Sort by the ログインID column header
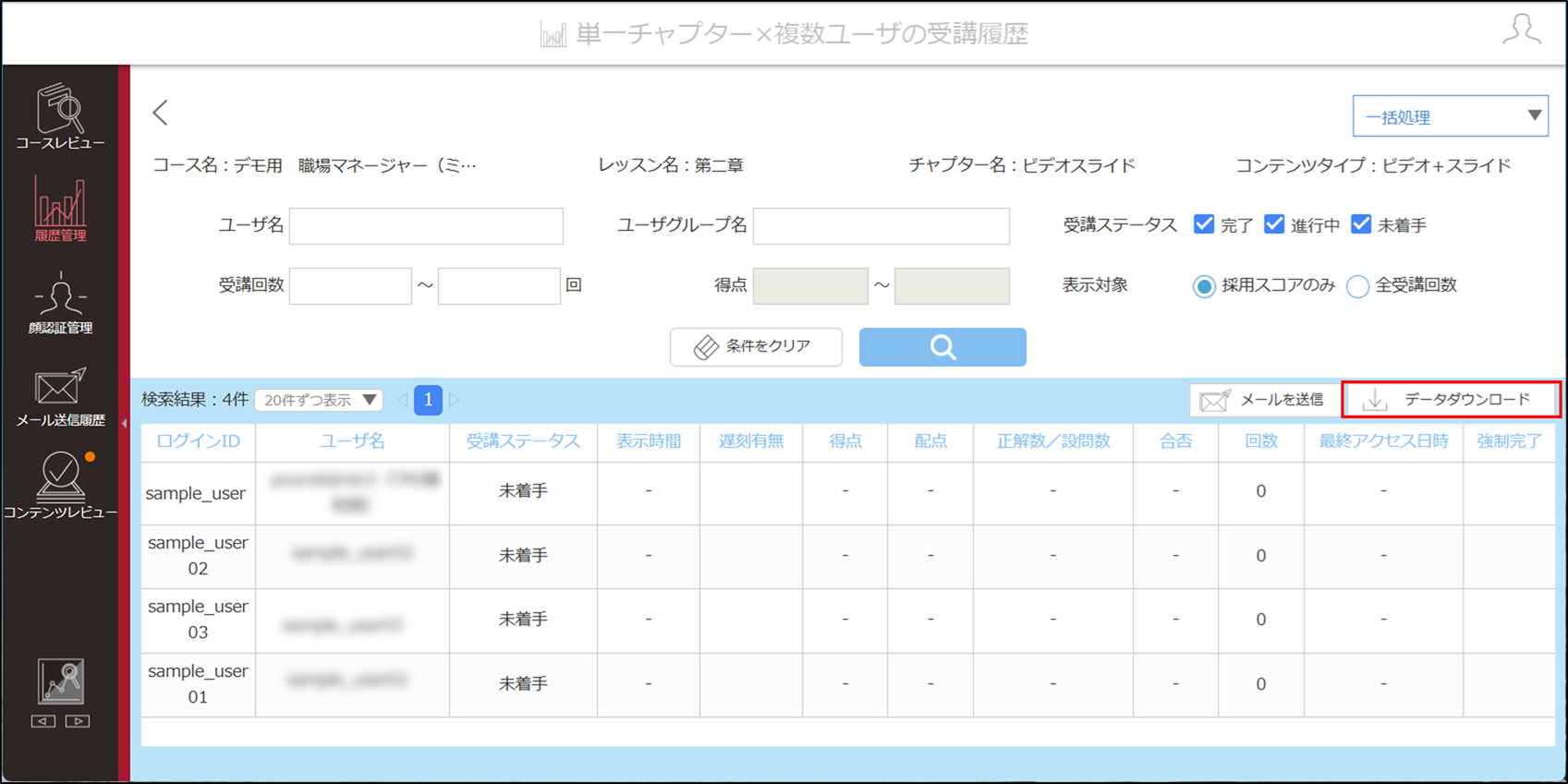The height and width of the screenshot is (784, 1568). (x=198, y=441)
